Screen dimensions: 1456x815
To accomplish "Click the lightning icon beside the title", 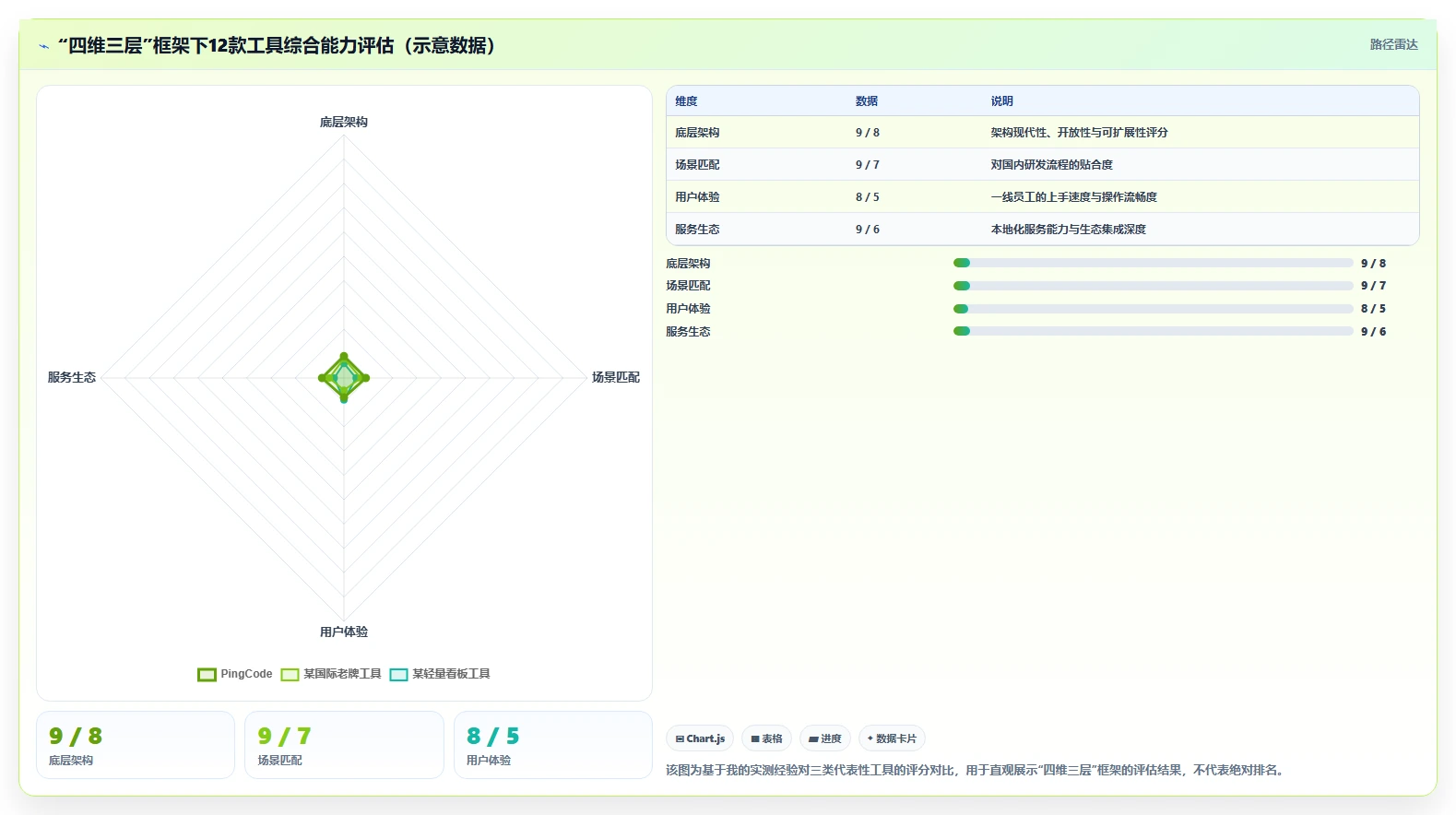I will click(x=43, y=46).
